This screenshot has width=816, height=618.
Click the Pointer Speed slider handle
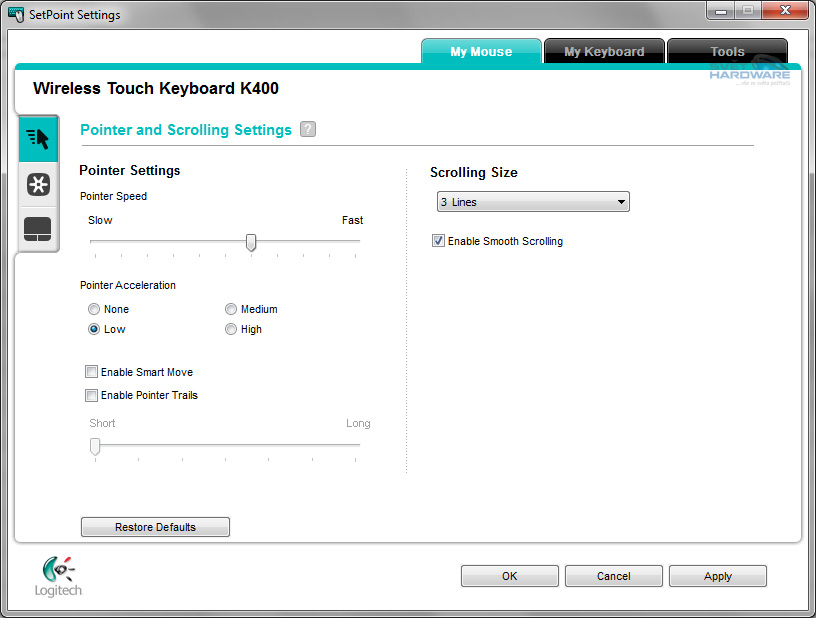(251, 242)
